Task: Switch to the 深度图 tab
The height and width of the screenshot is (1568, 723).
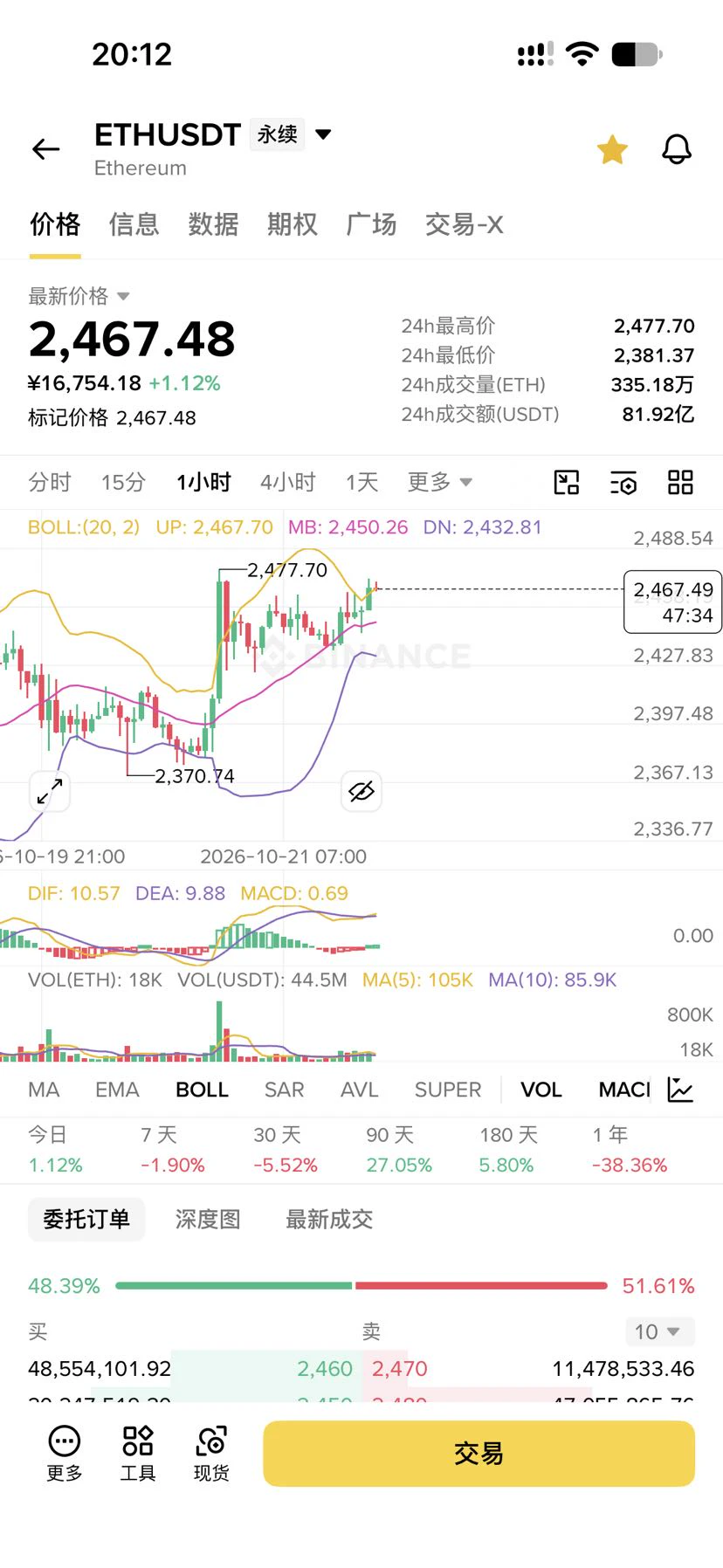Action: (208, 1219)
